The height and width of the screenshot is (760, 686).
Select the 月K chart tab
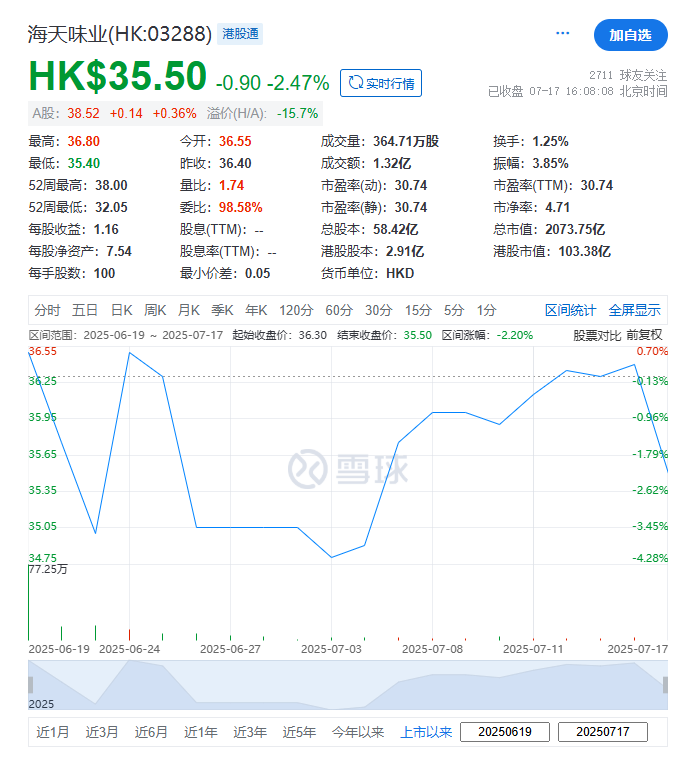click(189, 310)
